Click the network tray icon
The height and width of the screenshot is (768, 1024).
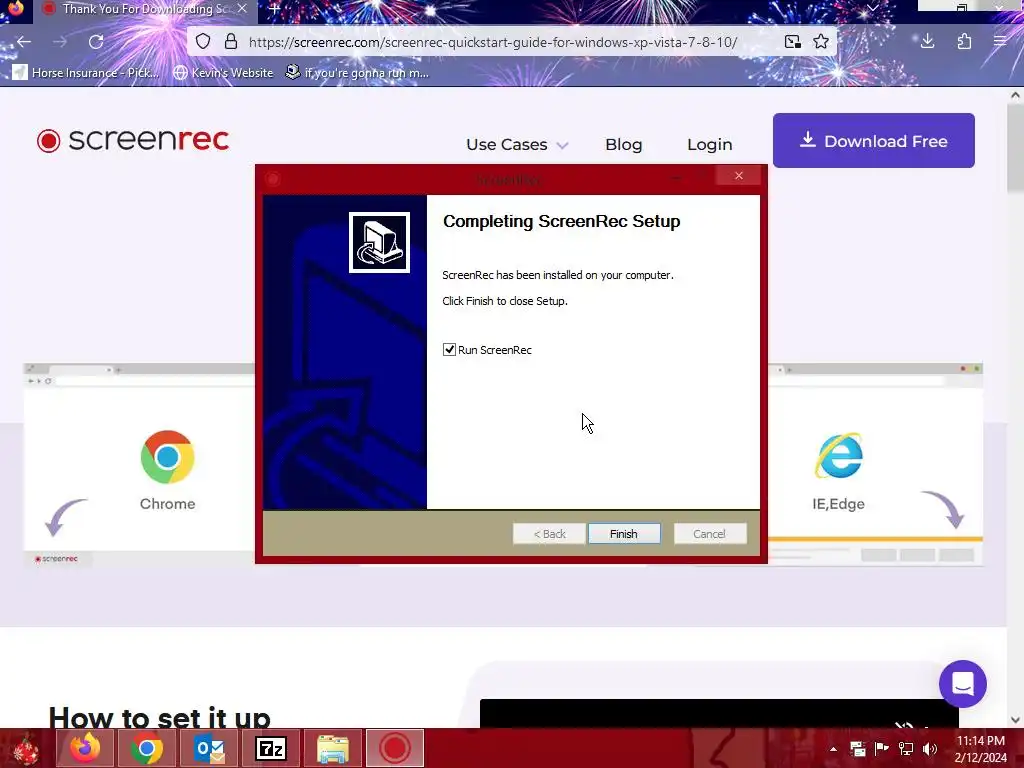906,749
